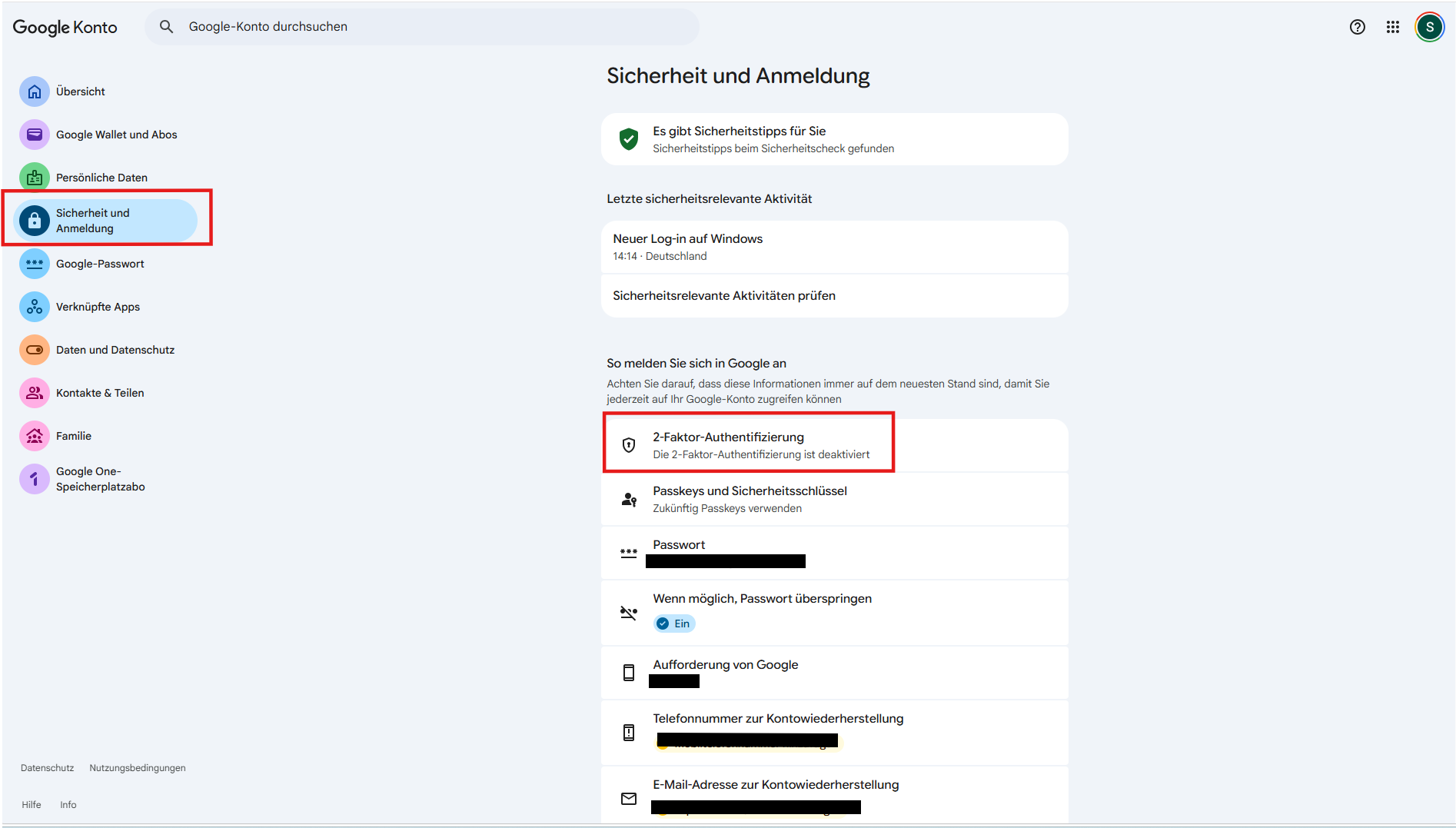
Task: Click the Info footer link
Action: (x=68, y=805)
